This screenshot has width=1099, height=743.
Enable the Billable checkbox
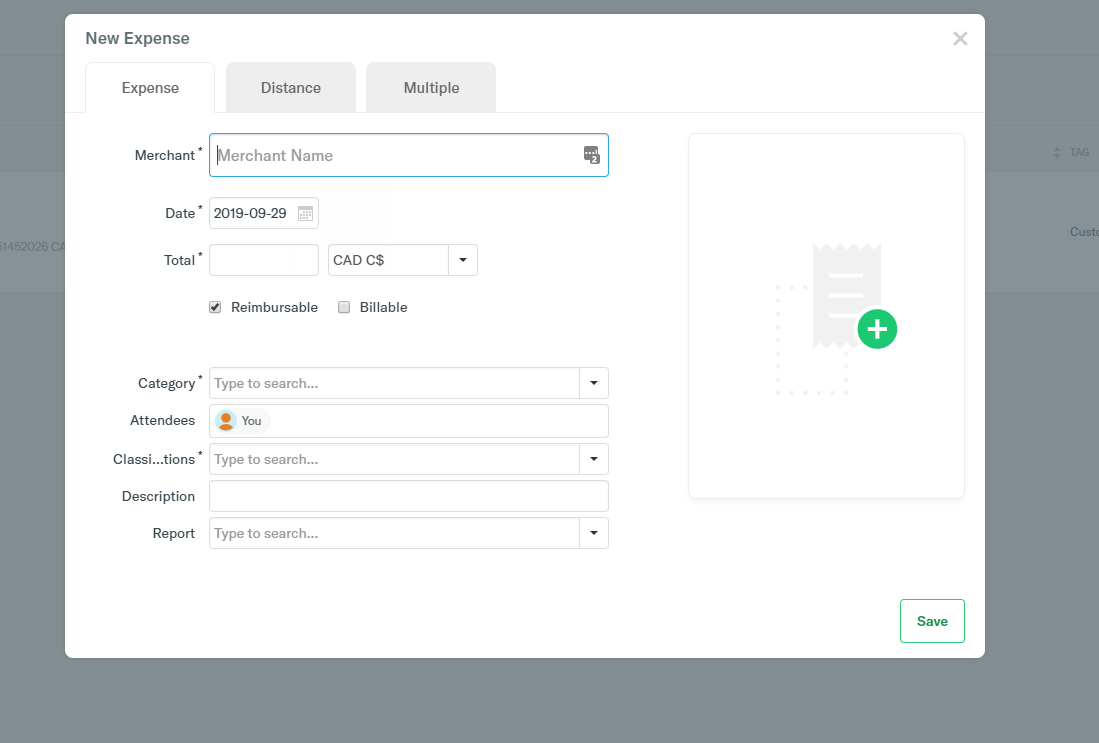coord(344,307)
